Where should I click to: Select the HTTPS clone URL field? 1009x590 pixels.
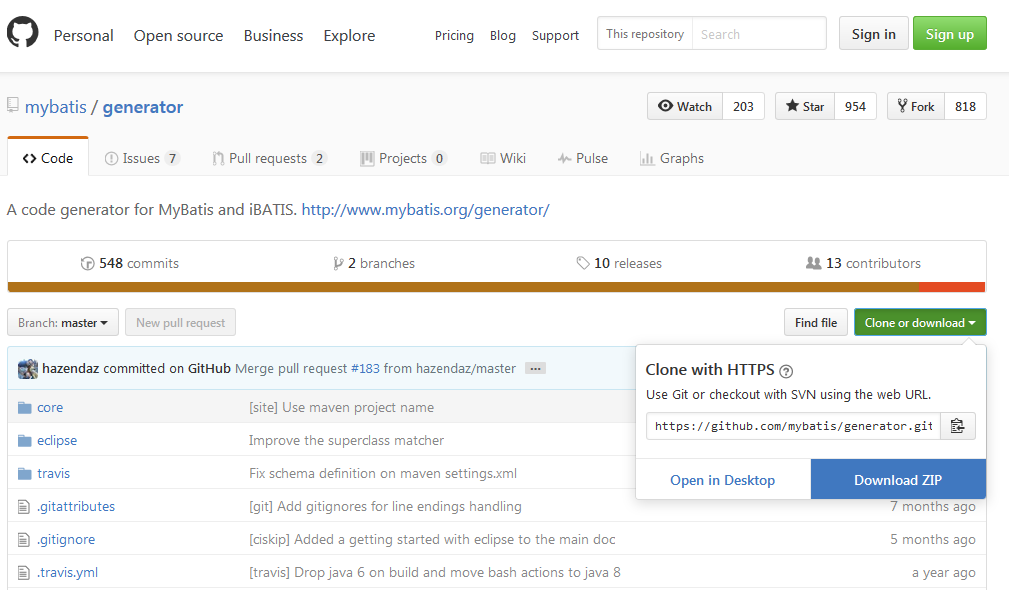pos(793,426)
